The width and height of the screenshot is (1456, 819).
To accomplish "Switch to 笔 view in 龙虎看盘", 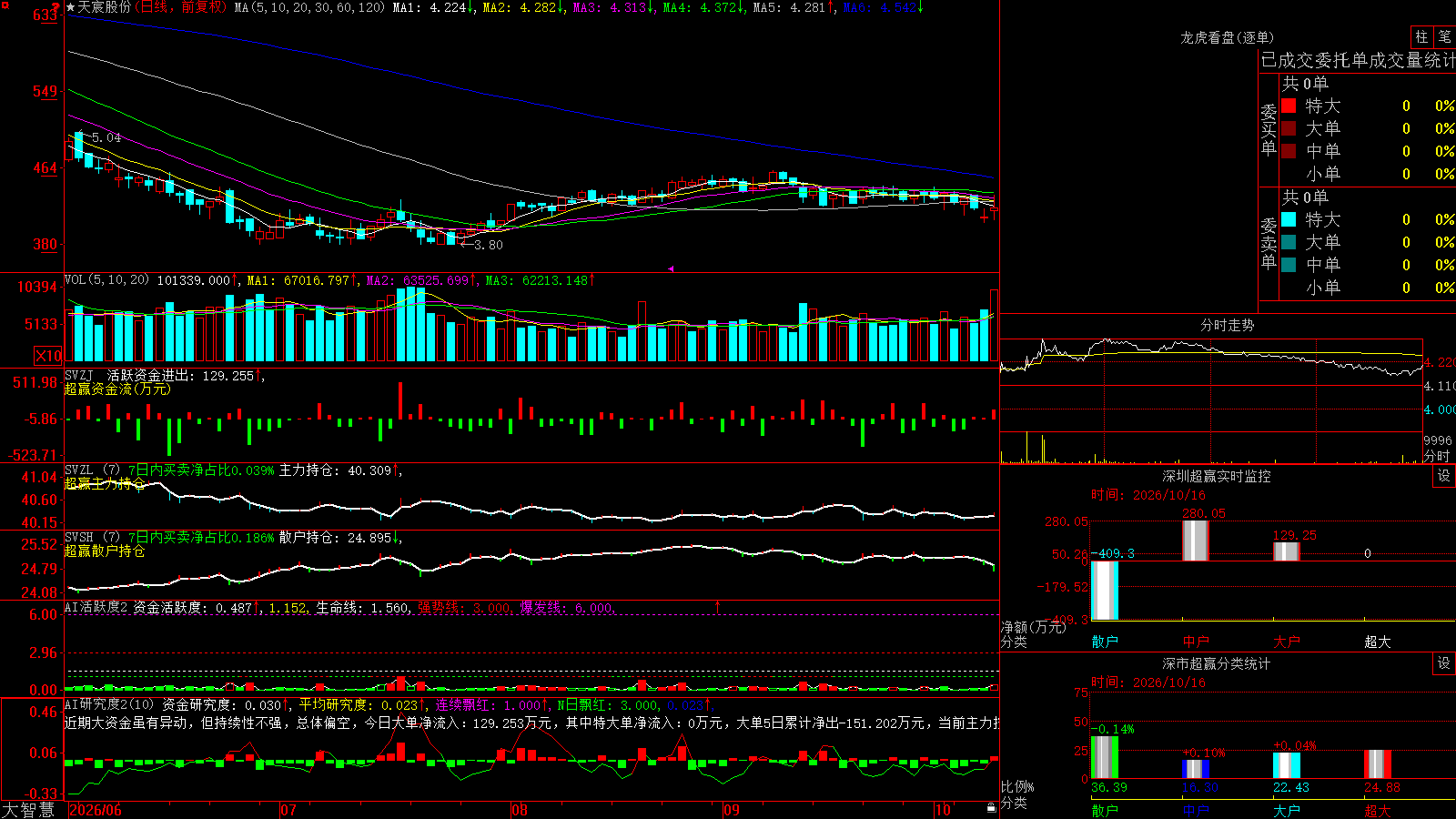I will point(1444,36).
